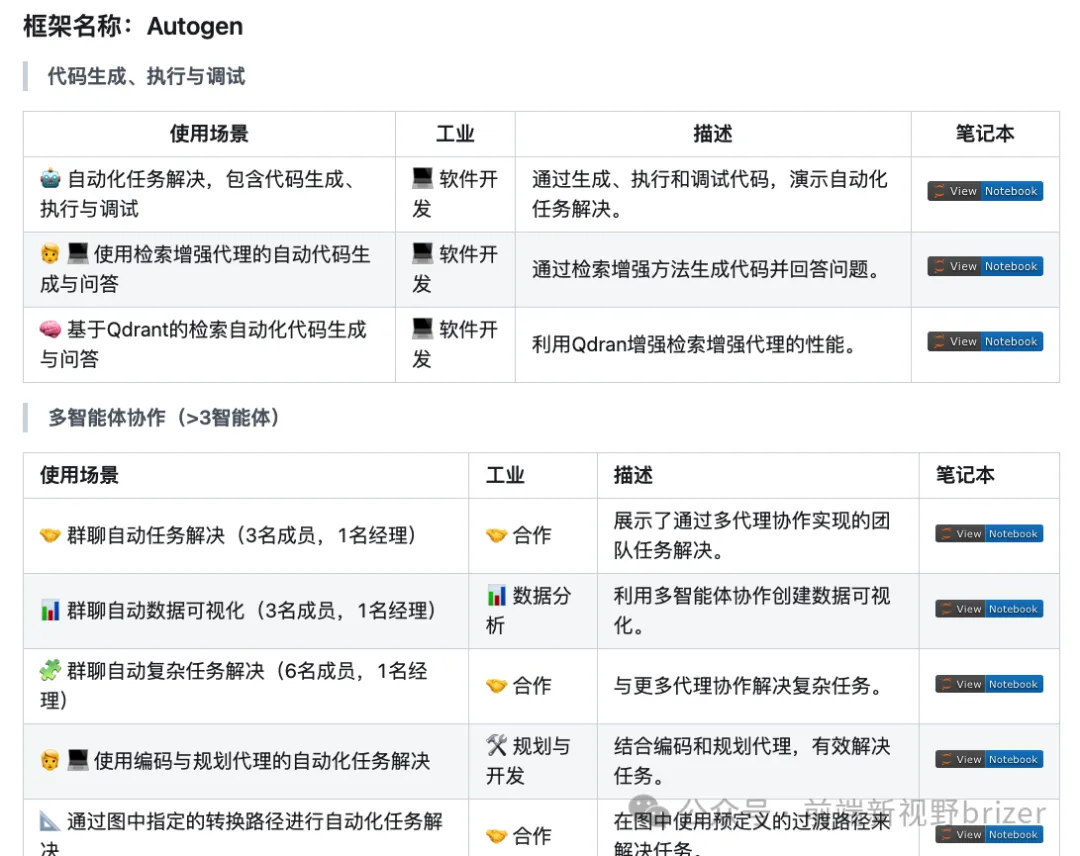The height and width of the screenshot is (856, 1080).
Task: Click handshake icon in 通过图中指定 row's 工业 cell
Action: 497,835
